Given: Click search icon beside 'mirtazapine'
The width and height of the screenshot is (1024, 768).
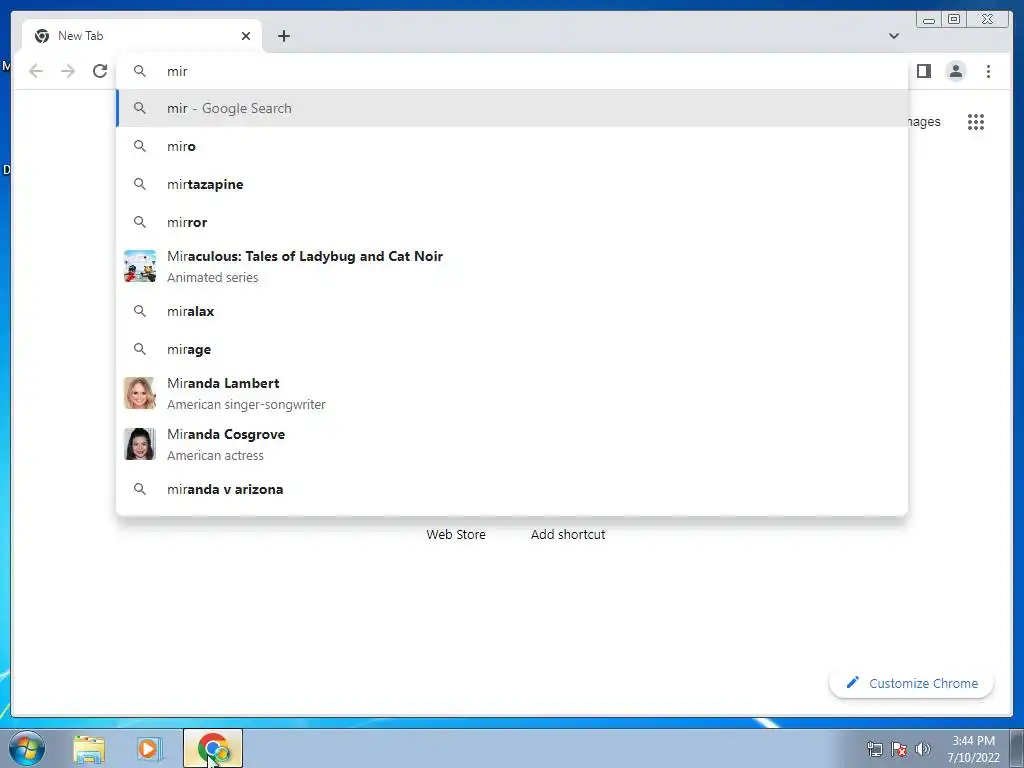Looking at the screenshot, I should pos(140,184).
